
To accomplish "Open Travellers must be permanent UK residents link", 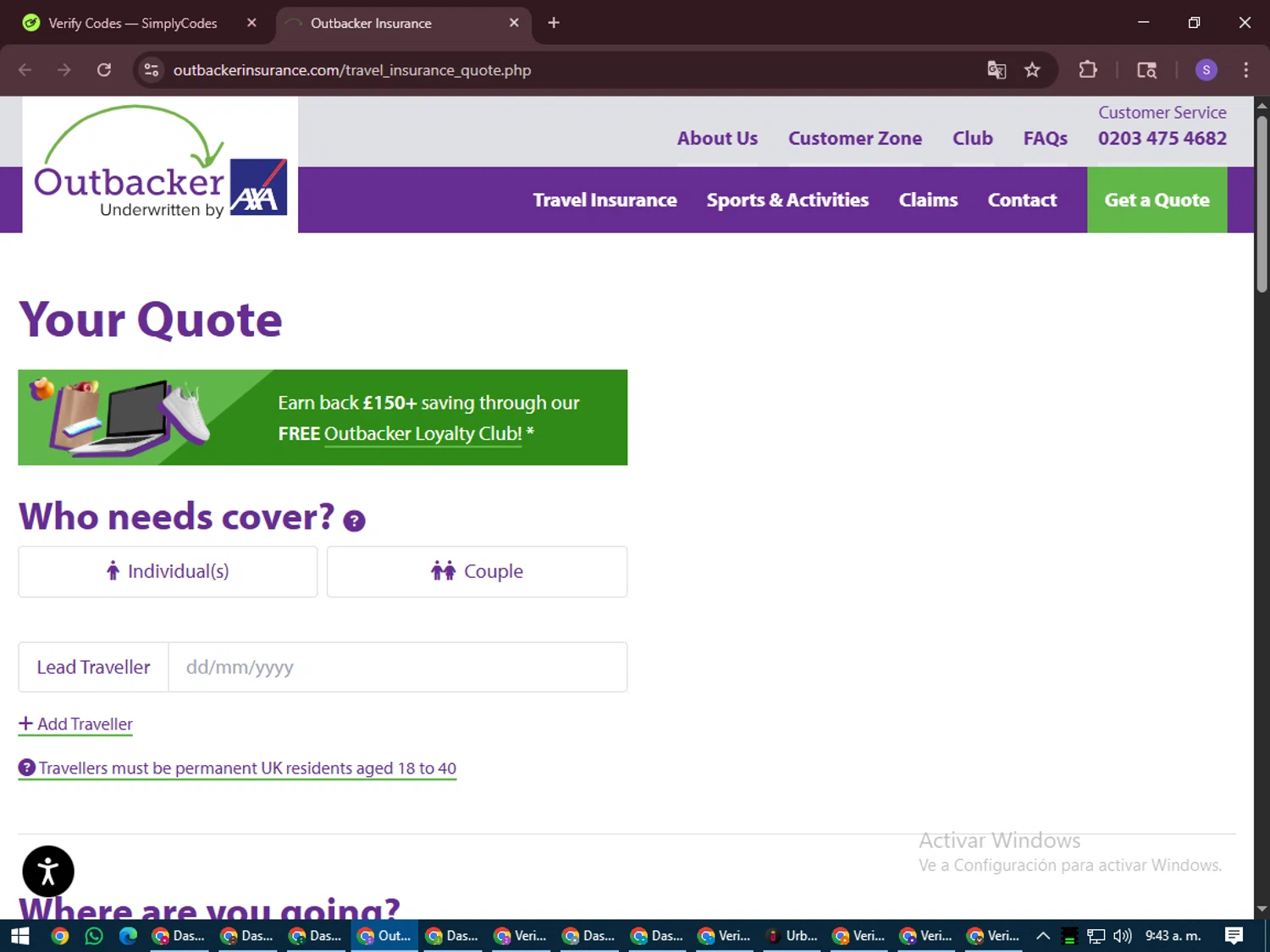I will click(247, 768).
